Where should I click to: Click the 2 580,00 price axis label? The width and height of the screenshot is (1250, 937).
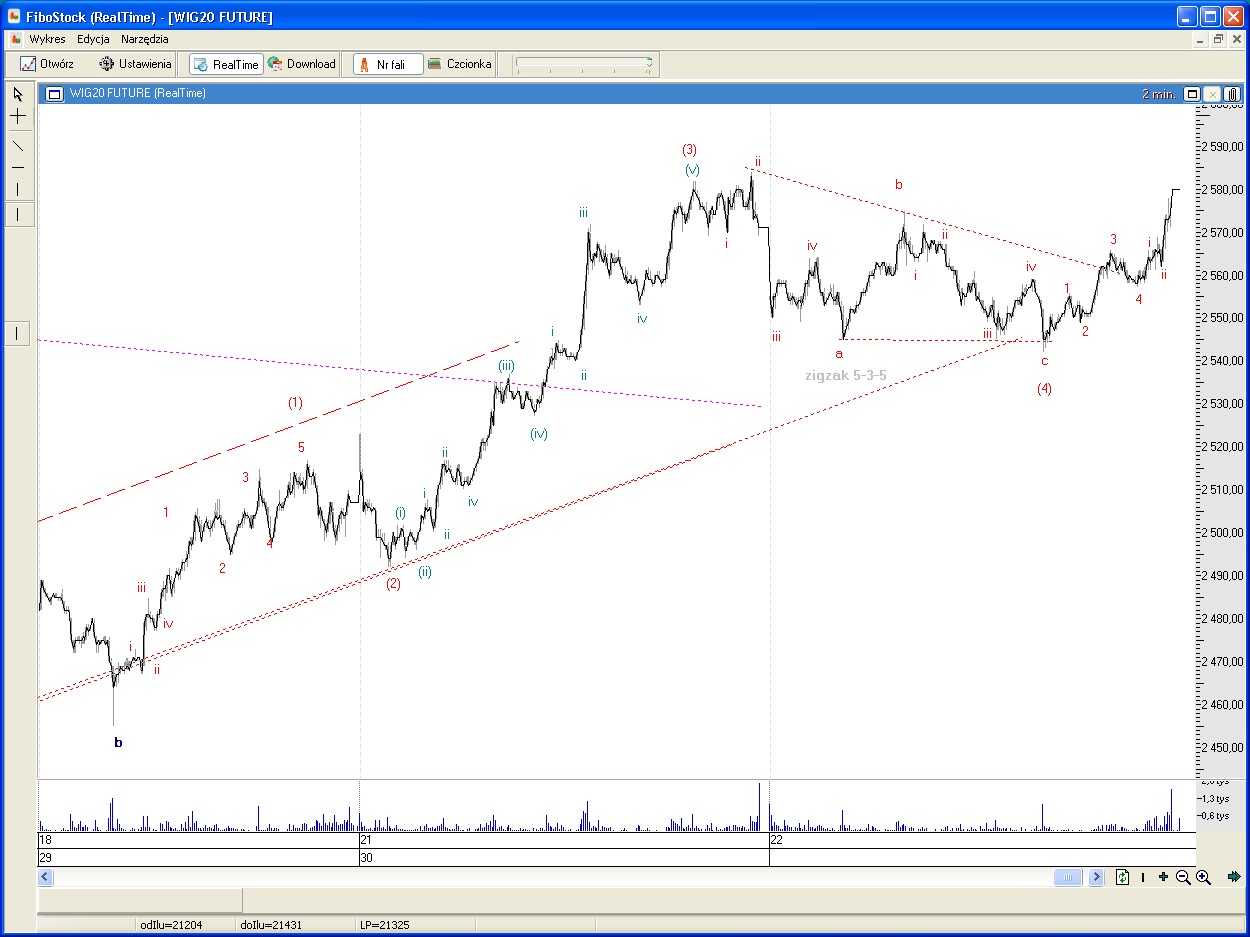(1221, 189)
